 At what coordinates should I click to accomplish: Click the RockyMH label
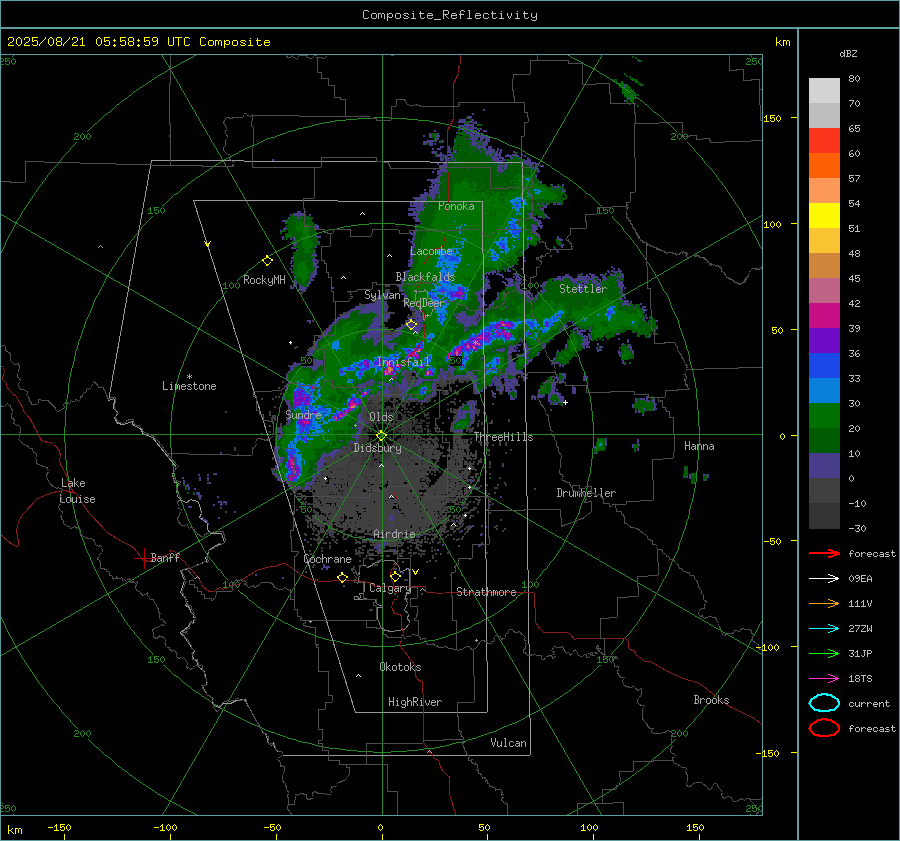coord(264,280)
